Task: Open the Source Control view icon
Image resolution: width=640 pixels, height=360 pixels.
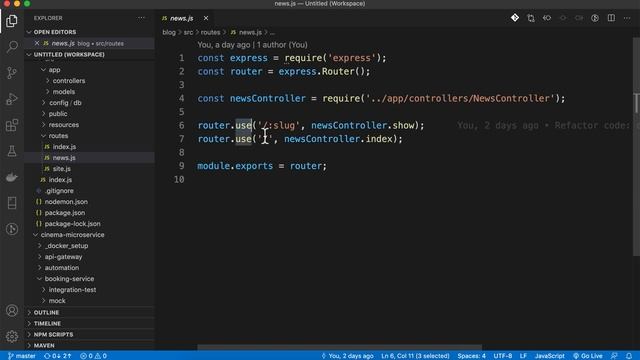Action: coord(12,73)
